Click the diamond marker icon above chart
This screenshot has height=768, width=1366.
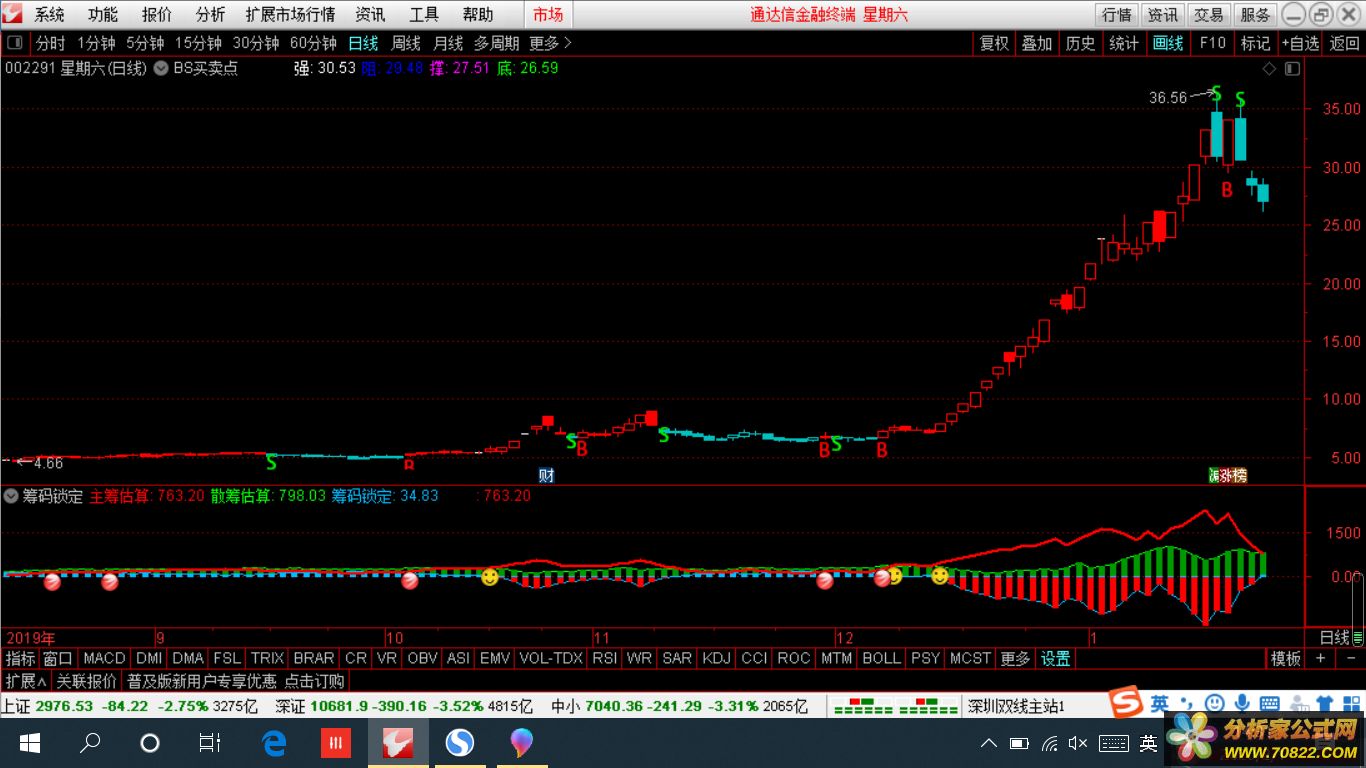click(x=1269, y=69)
